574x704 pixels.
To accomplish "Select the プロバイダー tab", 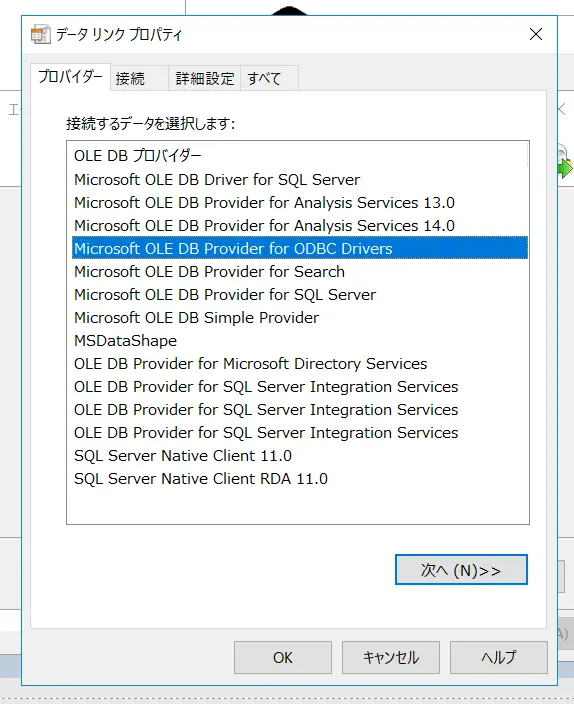I will click(70, 77).
